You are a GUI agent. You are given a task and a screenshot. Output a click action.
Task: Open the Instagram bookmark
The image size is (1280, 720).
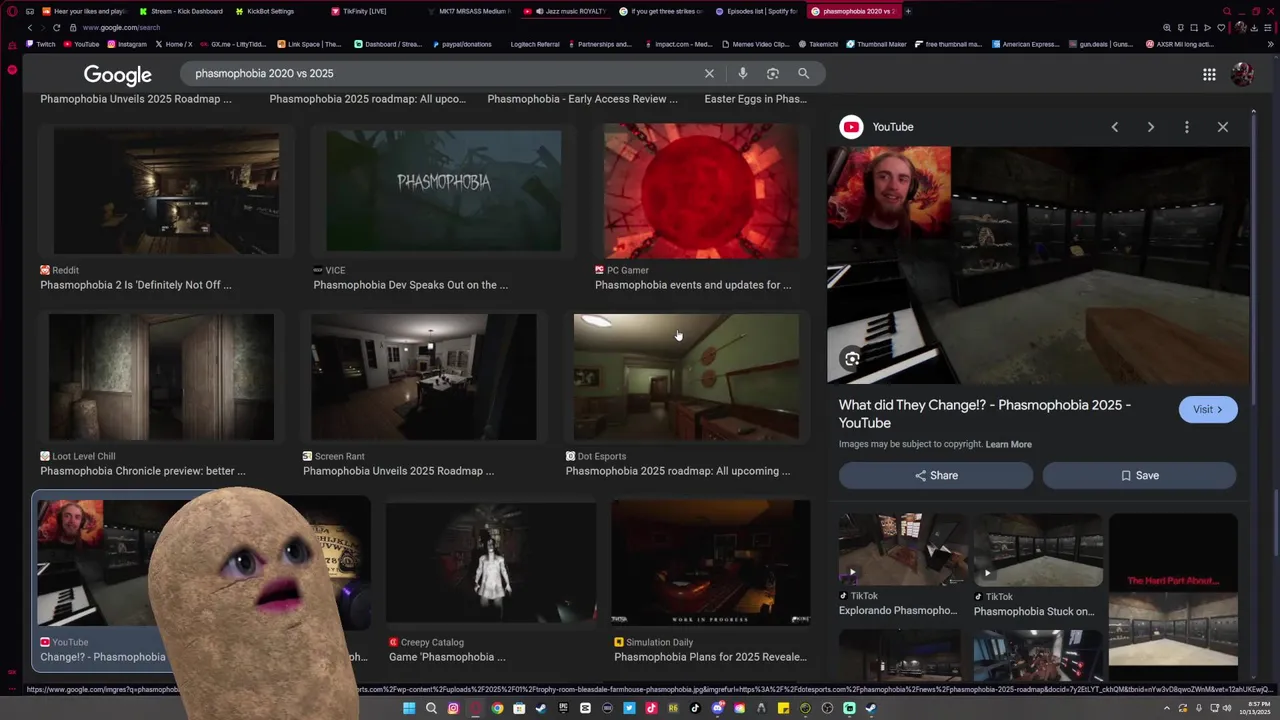tap(127, 44)
